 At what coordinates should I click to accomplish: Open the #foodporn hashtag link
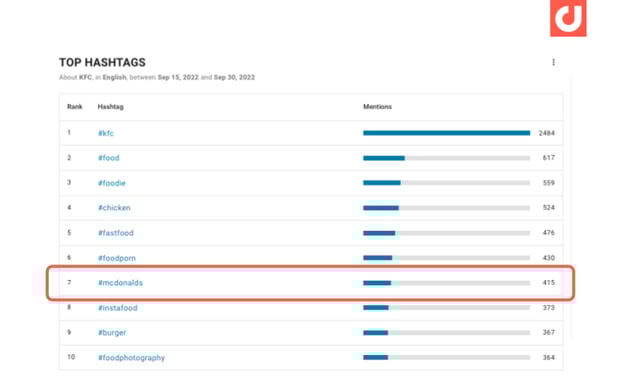tap(117, 258)
